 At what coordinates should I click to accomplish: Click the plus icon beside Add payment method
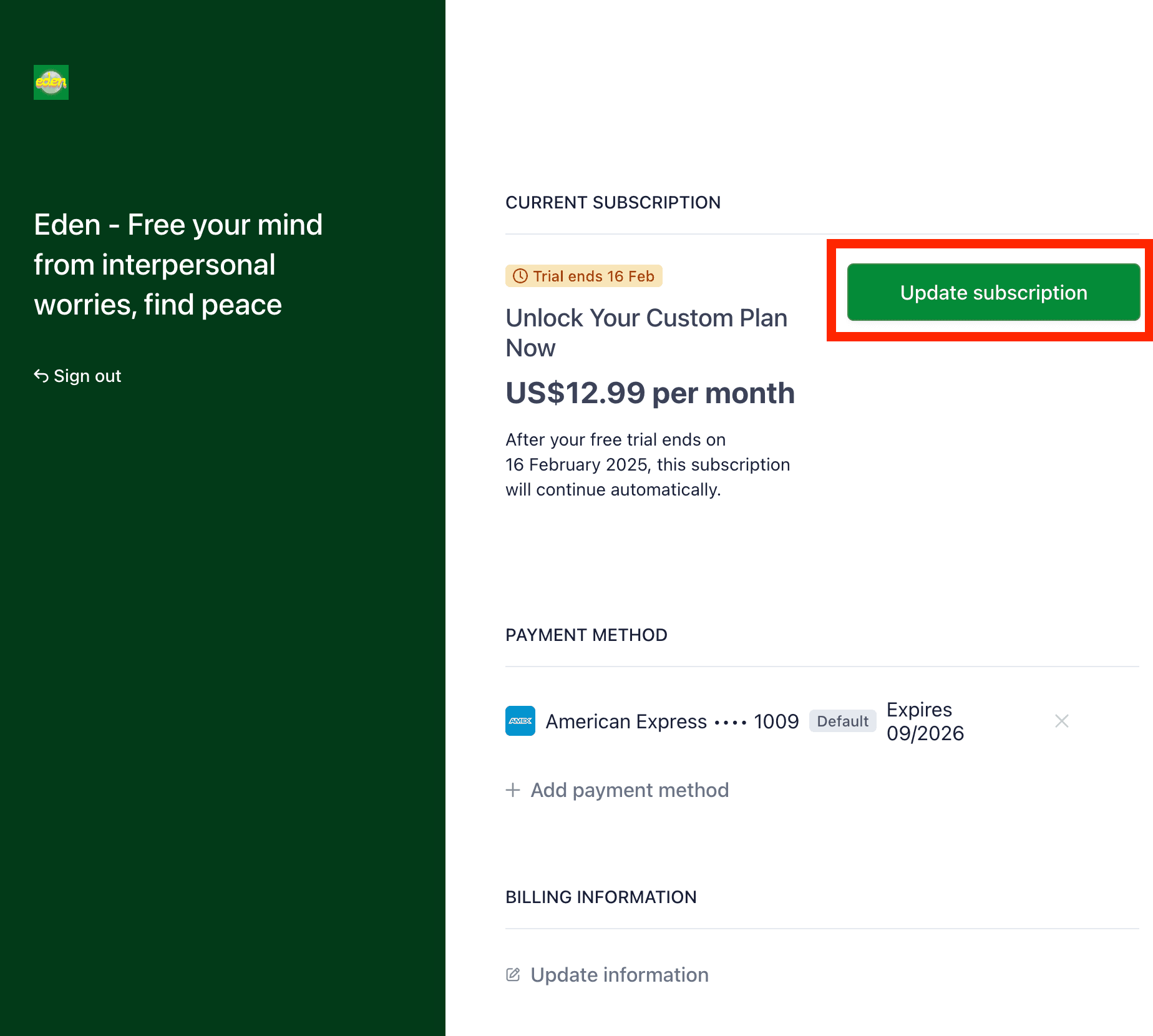(512, 789)
